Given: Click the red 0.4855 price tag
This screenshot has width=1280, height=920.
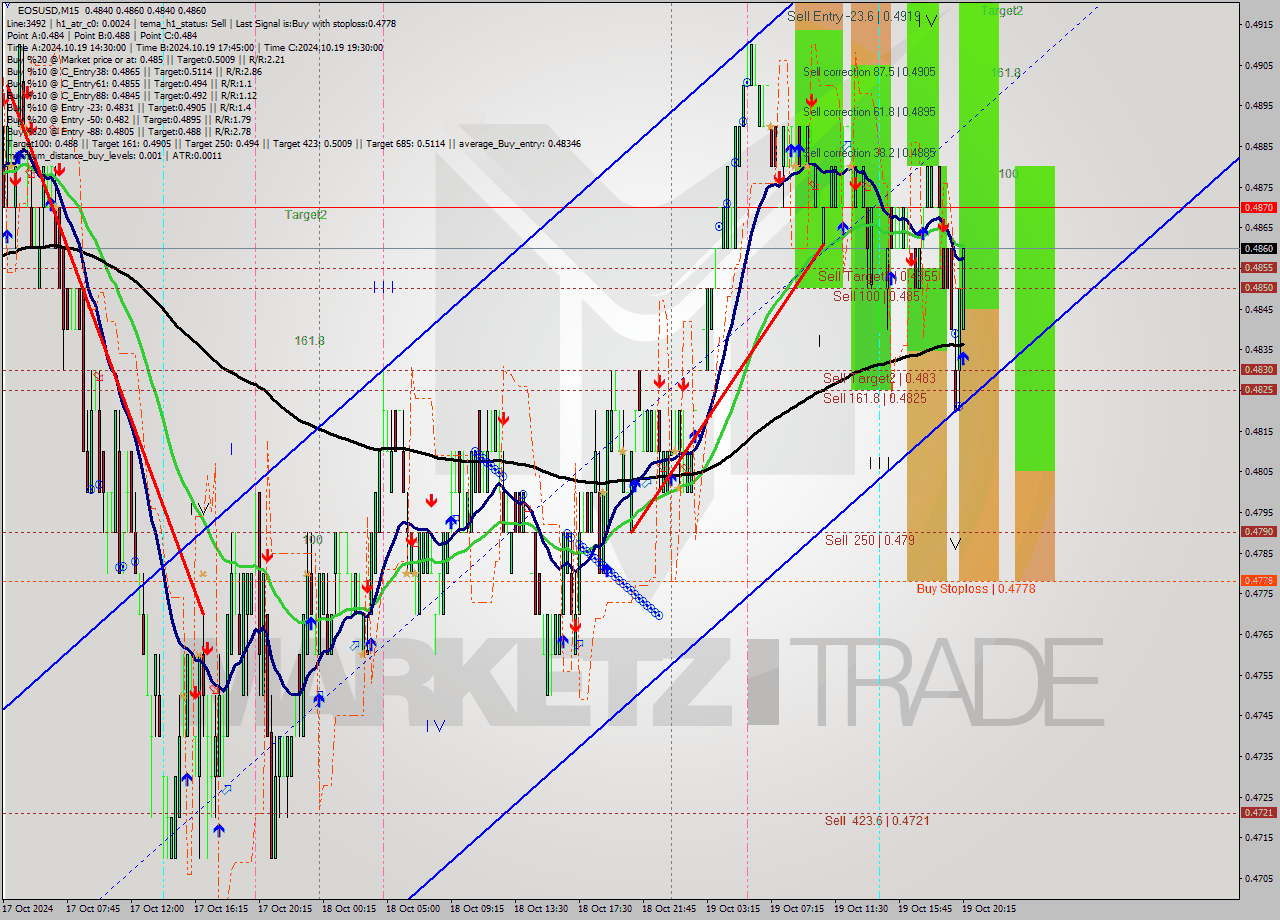Looking at the screenshot, I should pyautogui.click(x=1258, y=267).
